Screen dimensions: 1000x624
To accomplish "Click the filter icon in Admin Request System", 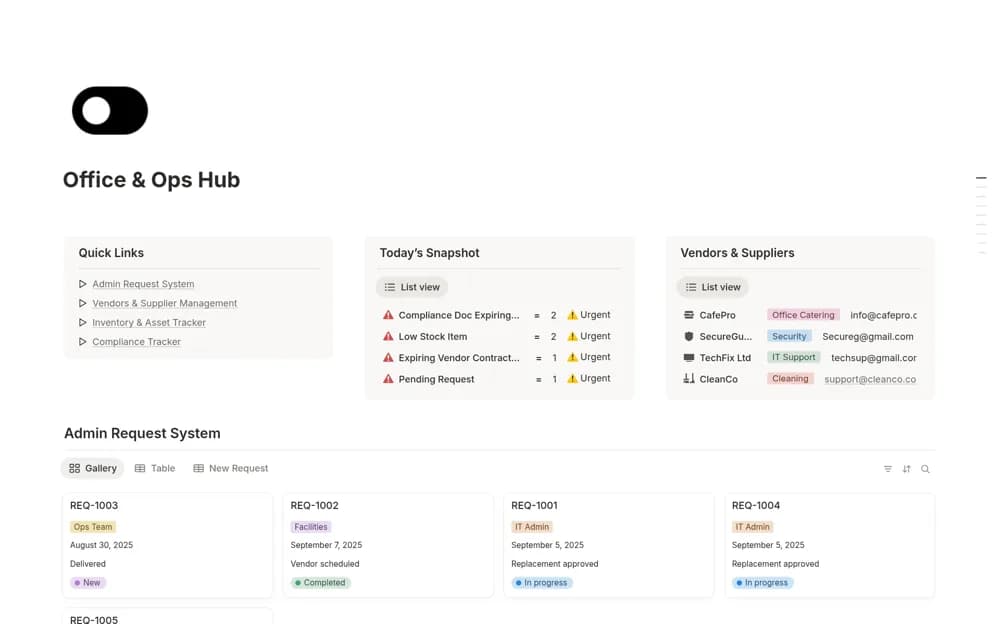I will [x=888, y=469].
